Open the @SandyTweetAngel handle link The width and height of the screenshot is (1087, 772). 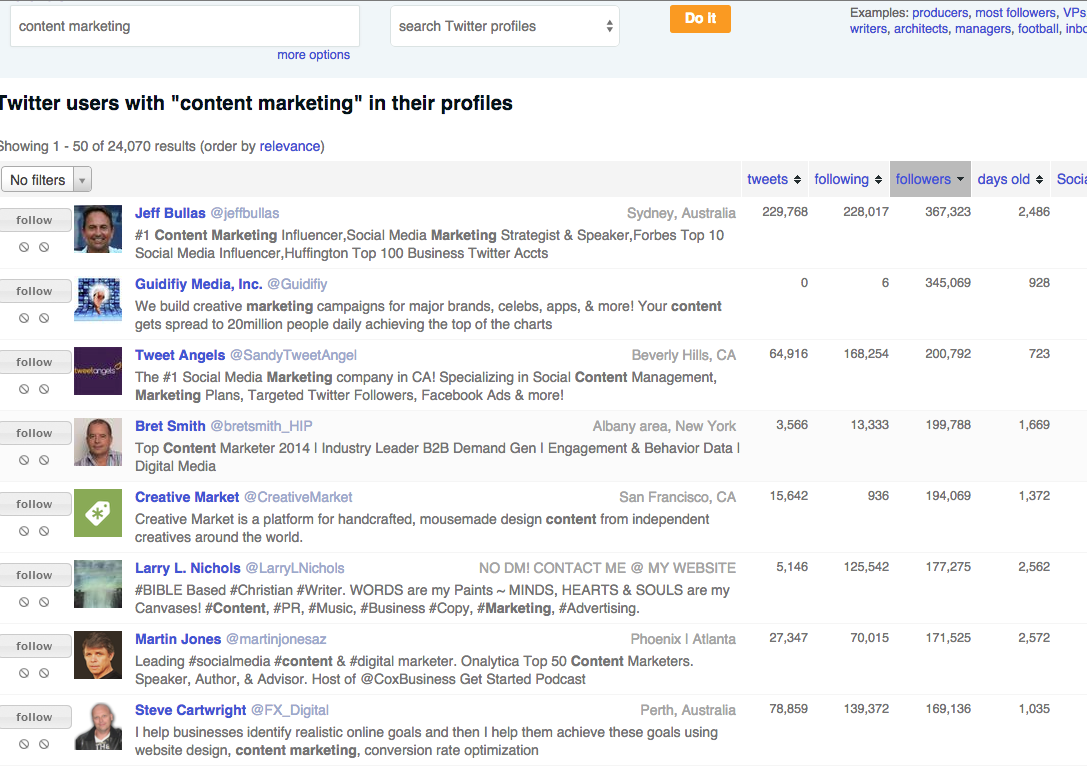[293, 356]
